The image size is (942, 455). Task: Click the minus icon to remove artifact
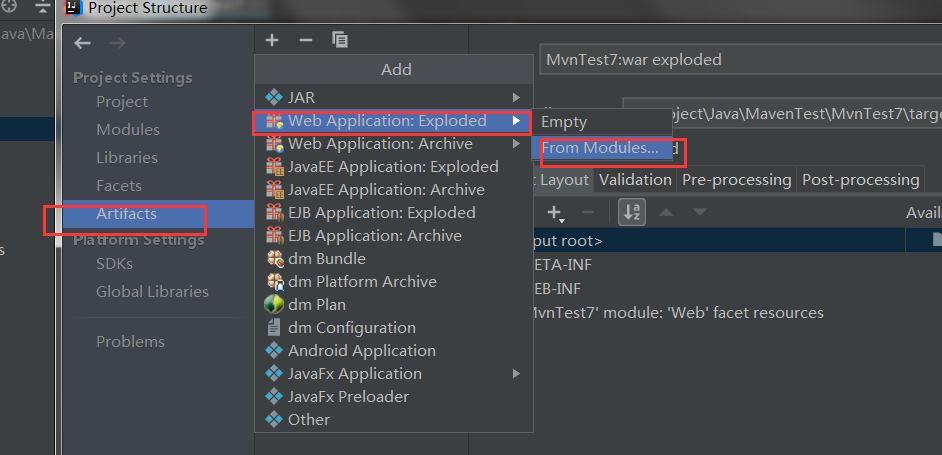306,40
